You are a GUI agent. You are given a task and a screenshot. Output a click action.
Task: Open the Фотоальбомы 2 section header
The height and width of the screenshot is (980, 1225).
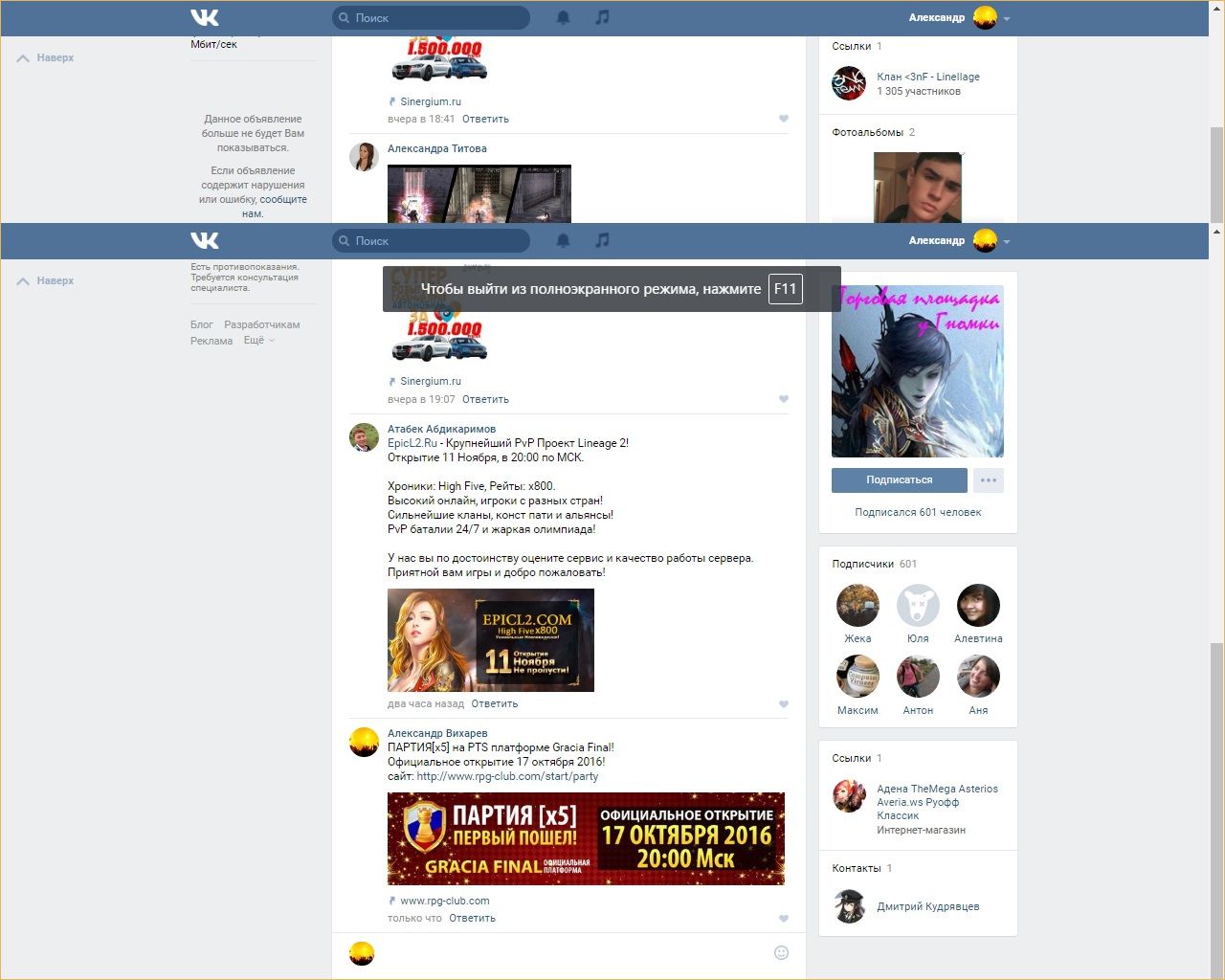(874, 132)
